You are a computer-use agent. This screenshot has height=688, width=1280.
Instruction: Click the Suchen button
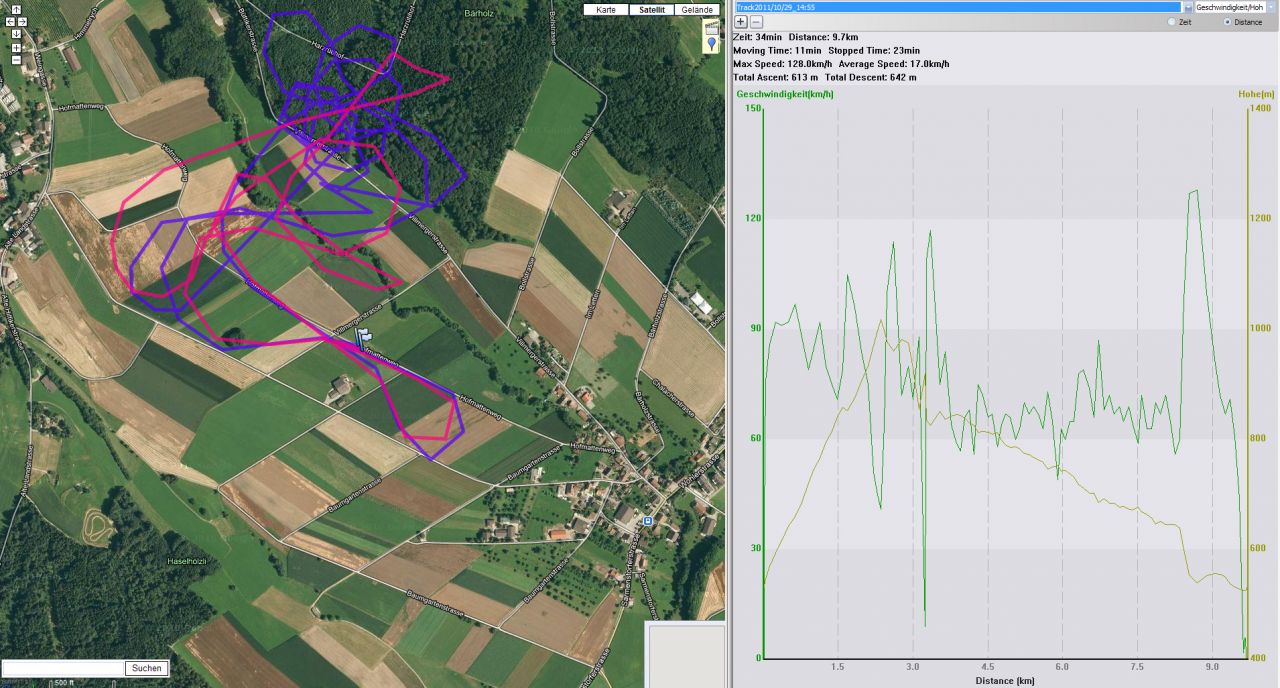click(x=146, y=668)
